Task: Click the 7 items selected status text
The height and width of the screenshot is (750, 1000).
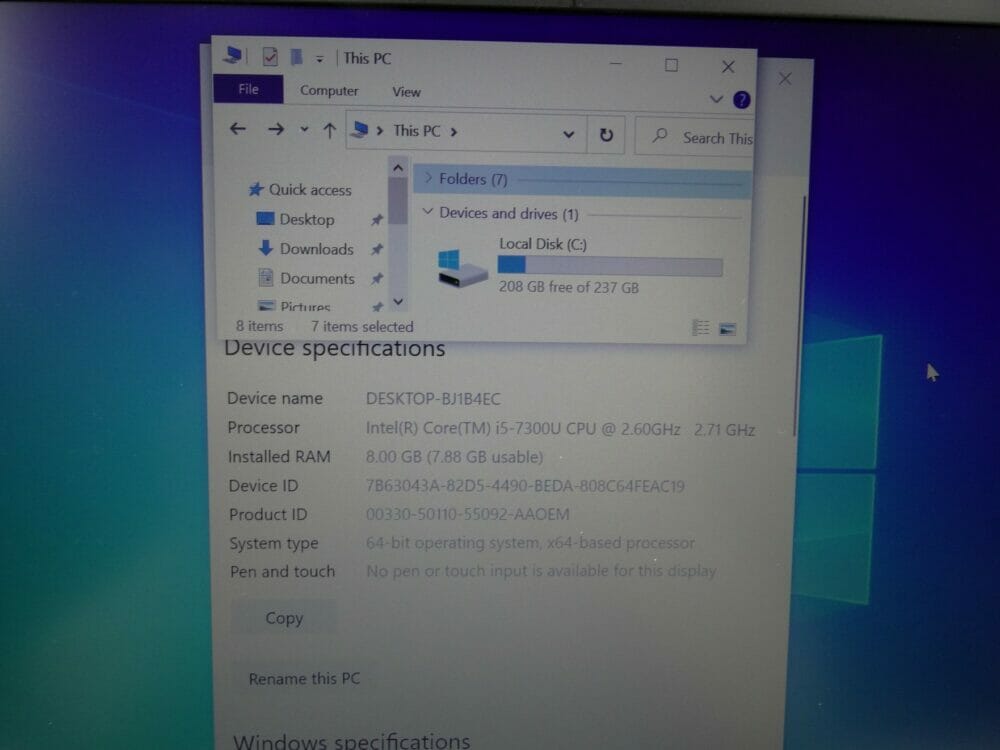Action: pyautogui.click(x=362, y=327)
